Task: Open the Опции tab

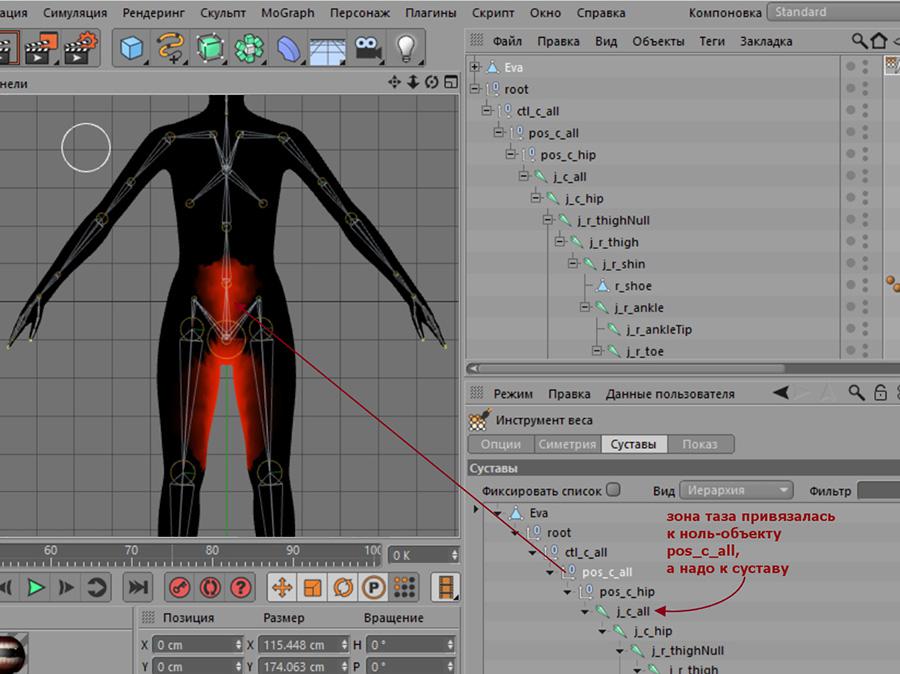Action: click(500, 444)
